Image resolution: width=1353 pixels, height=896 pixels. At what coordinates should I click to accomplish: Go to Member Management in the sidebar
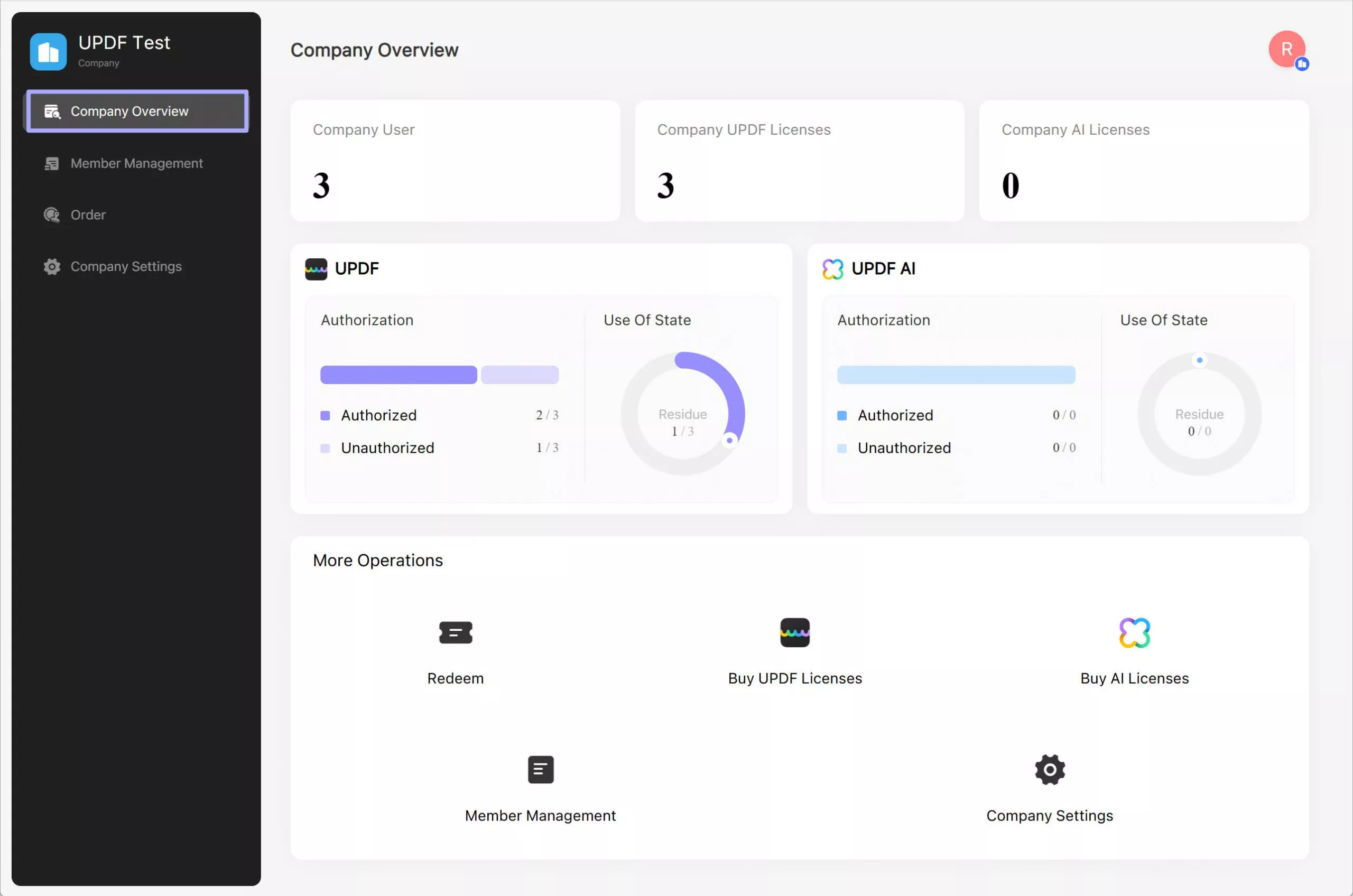click(x=137, y=163)
